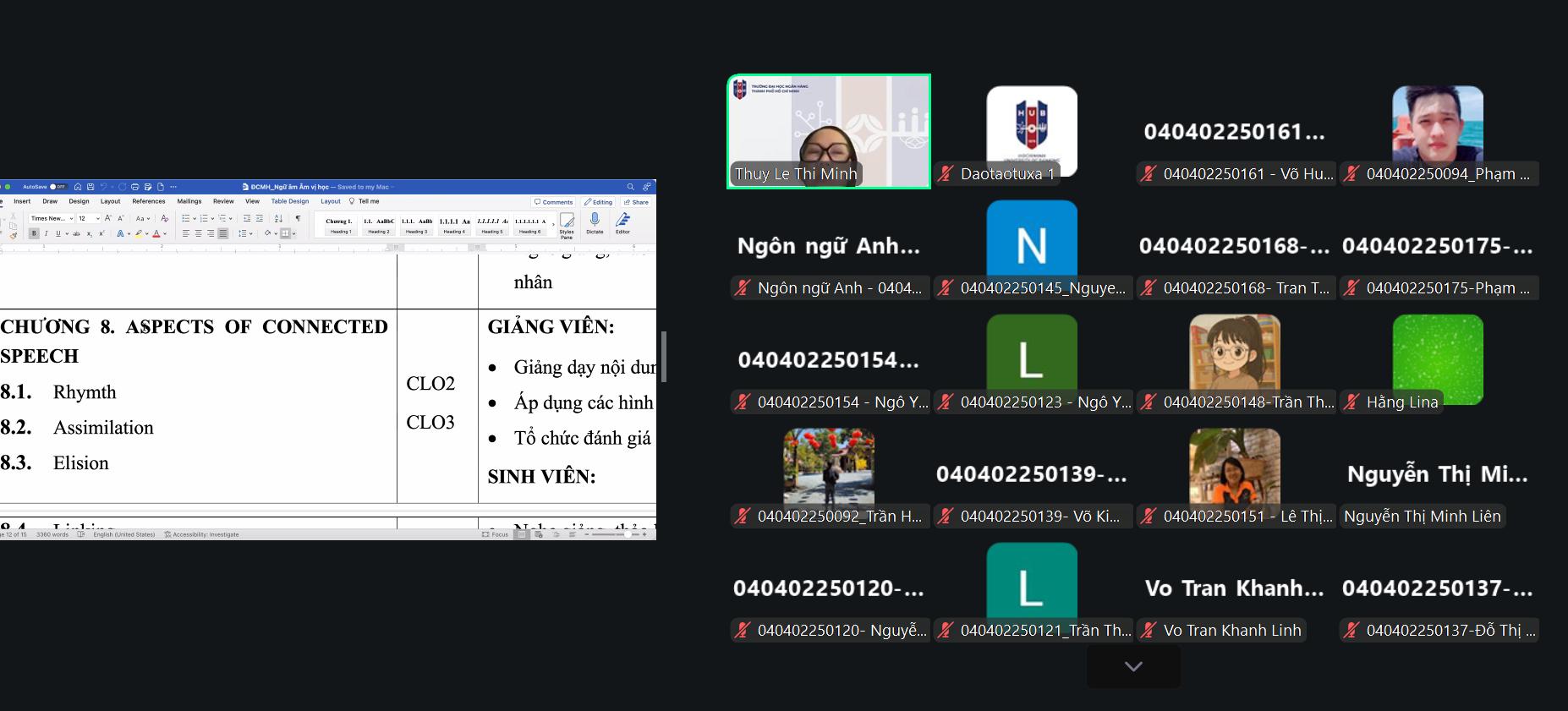1568x711 pixels.
Task: Toggle the AutoSave switch
Action: (x=58, y=187)
